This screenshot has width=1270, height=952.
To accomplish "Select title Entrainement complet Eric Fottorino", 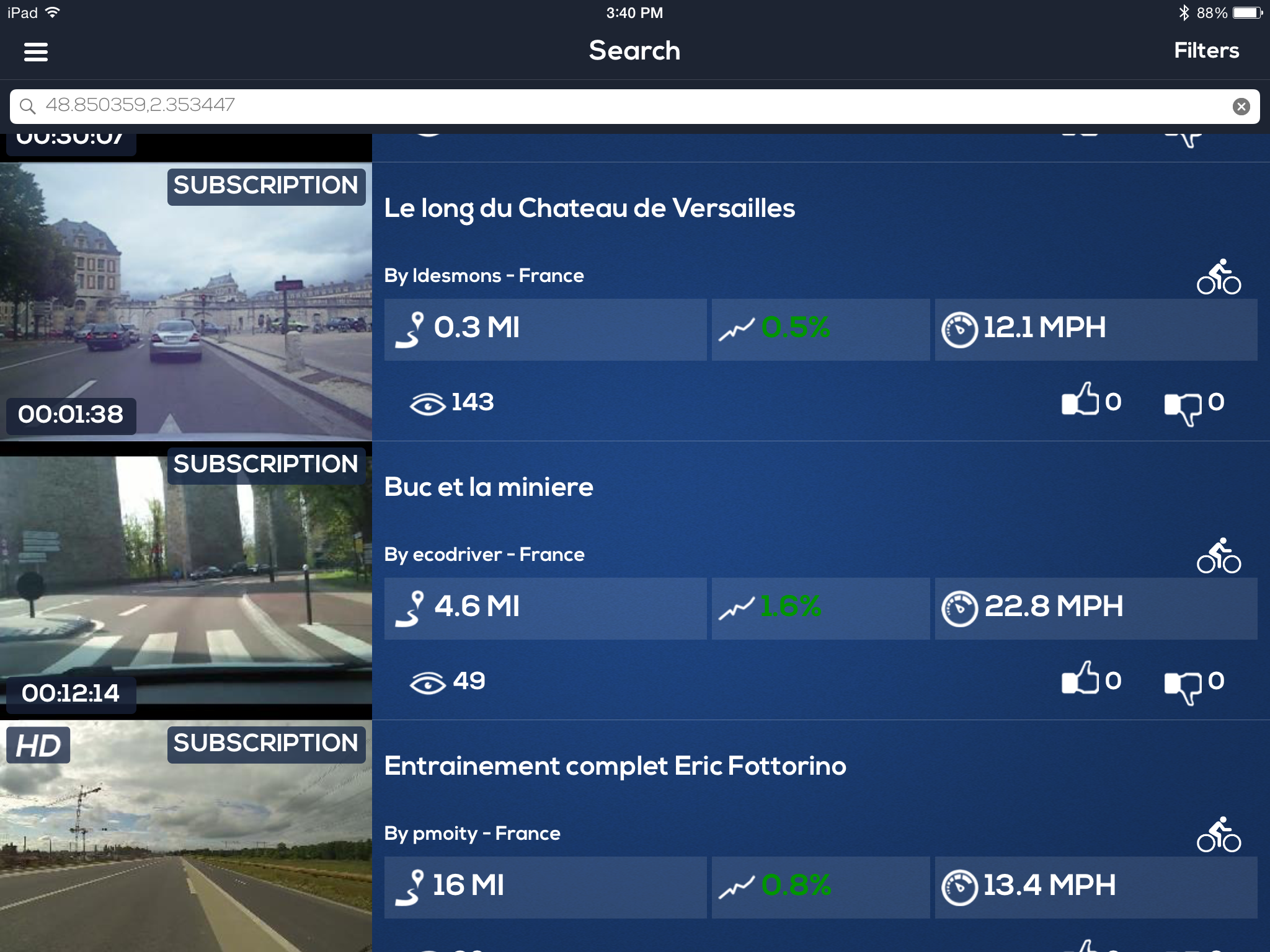I will coord(615,766).
